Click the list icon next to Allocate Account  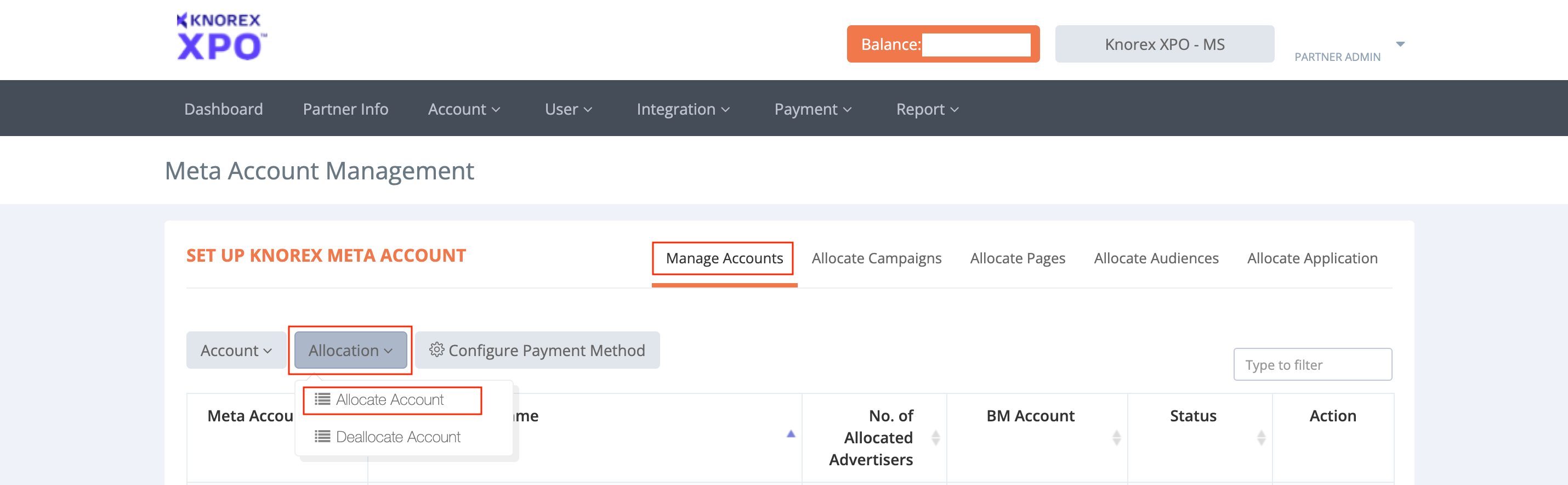(x=322, y=399)
